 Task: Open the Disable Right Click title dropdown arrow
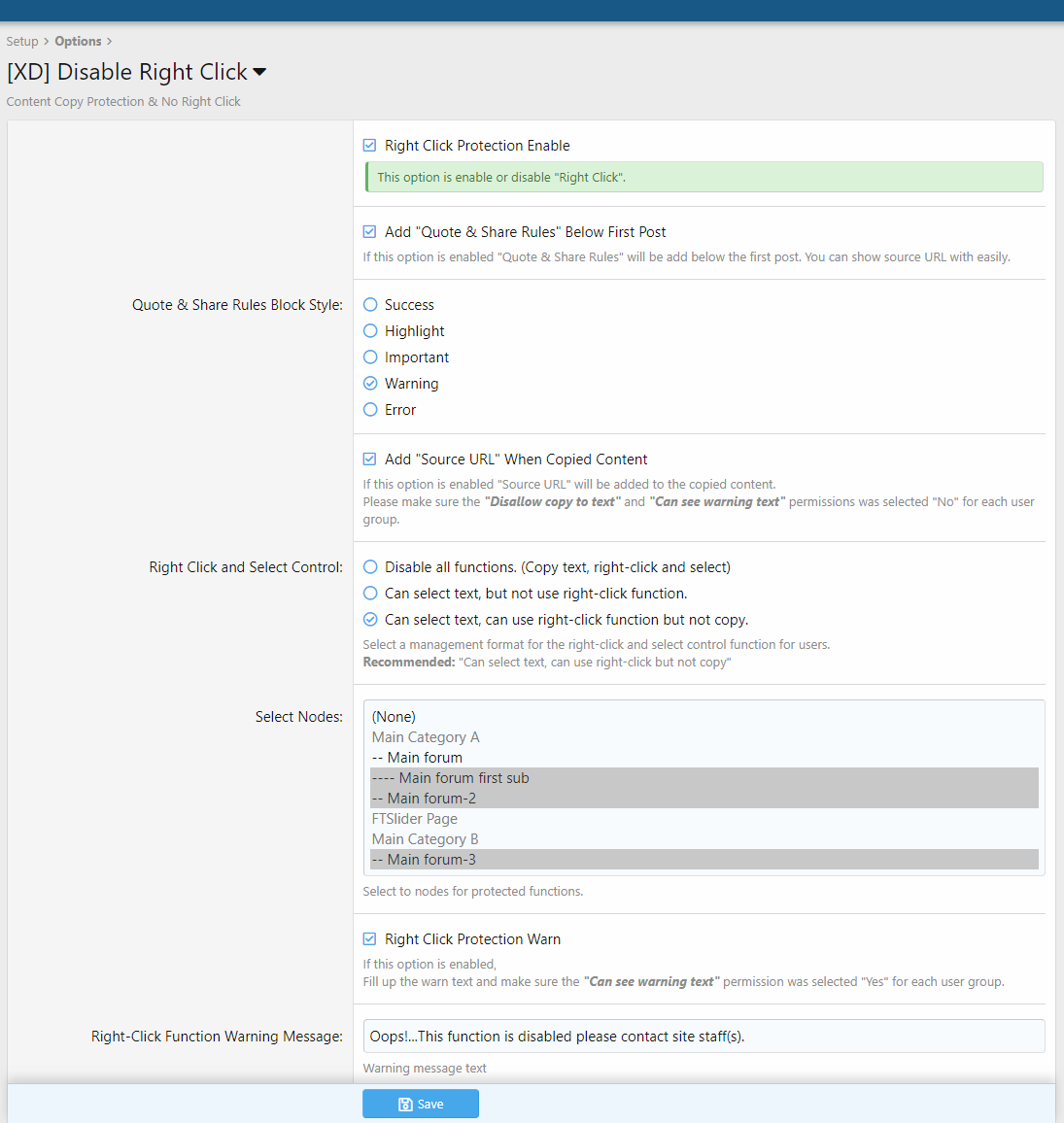pyautogui.click(x=259, y=73)
